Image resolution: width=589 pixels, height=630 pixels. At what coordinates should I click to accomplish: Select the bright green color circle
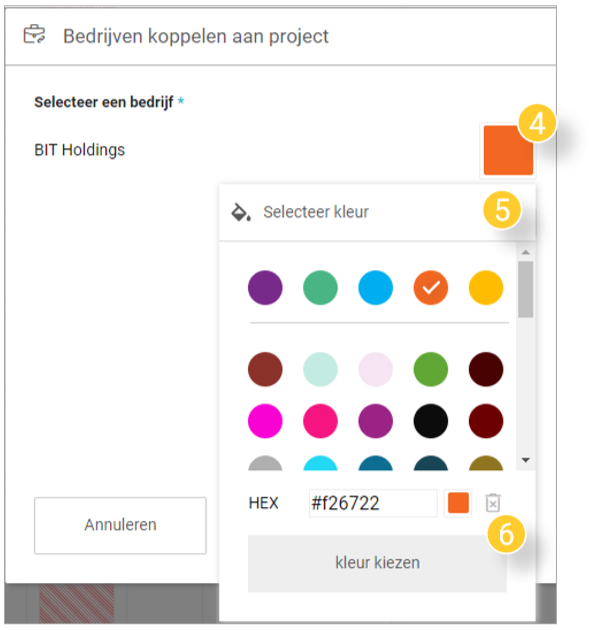pos(431,369)
